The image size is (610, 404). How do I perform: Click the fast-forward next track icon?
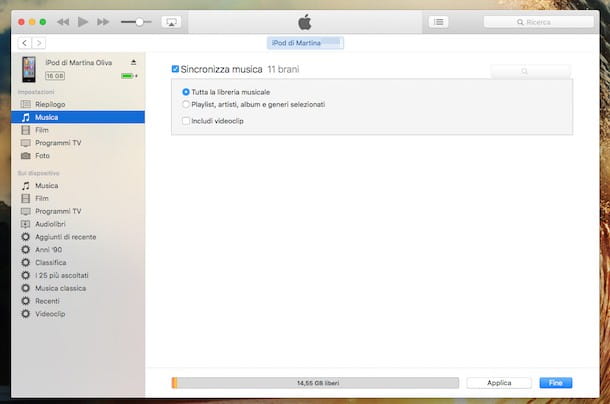point(103,22)
